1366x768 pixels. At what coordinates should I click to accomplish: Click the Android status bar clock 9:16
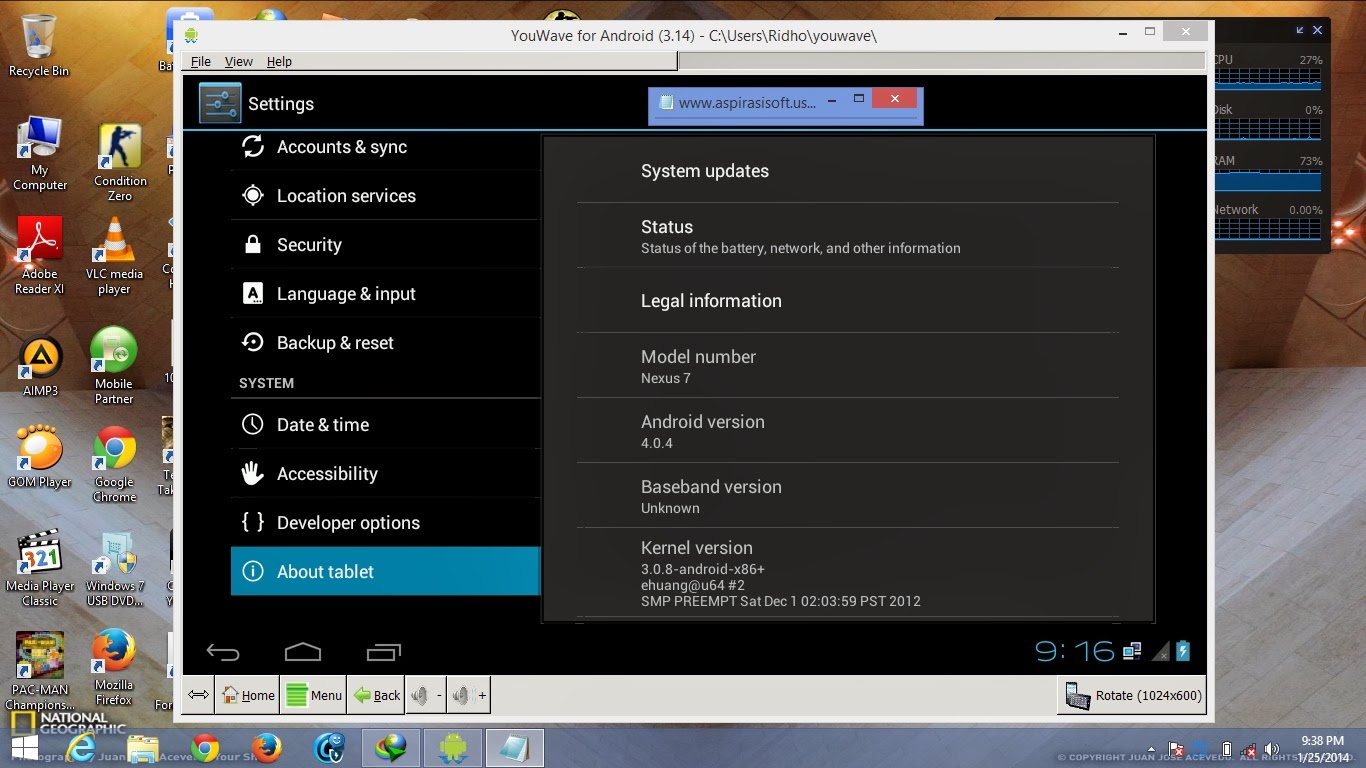(1075, 652)
